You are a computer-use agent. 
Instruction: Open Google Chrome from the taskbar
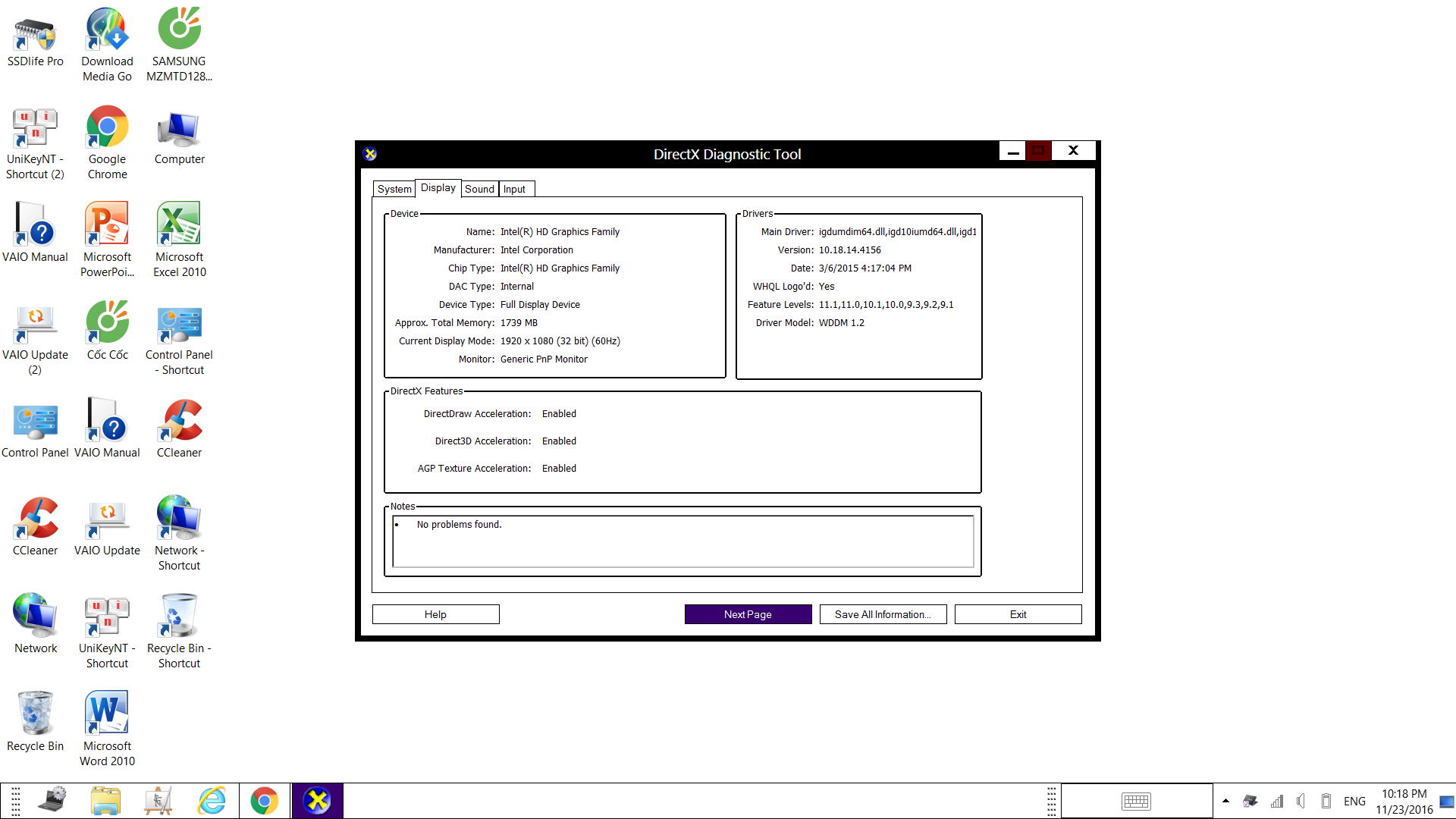click(x=264, y=801)
